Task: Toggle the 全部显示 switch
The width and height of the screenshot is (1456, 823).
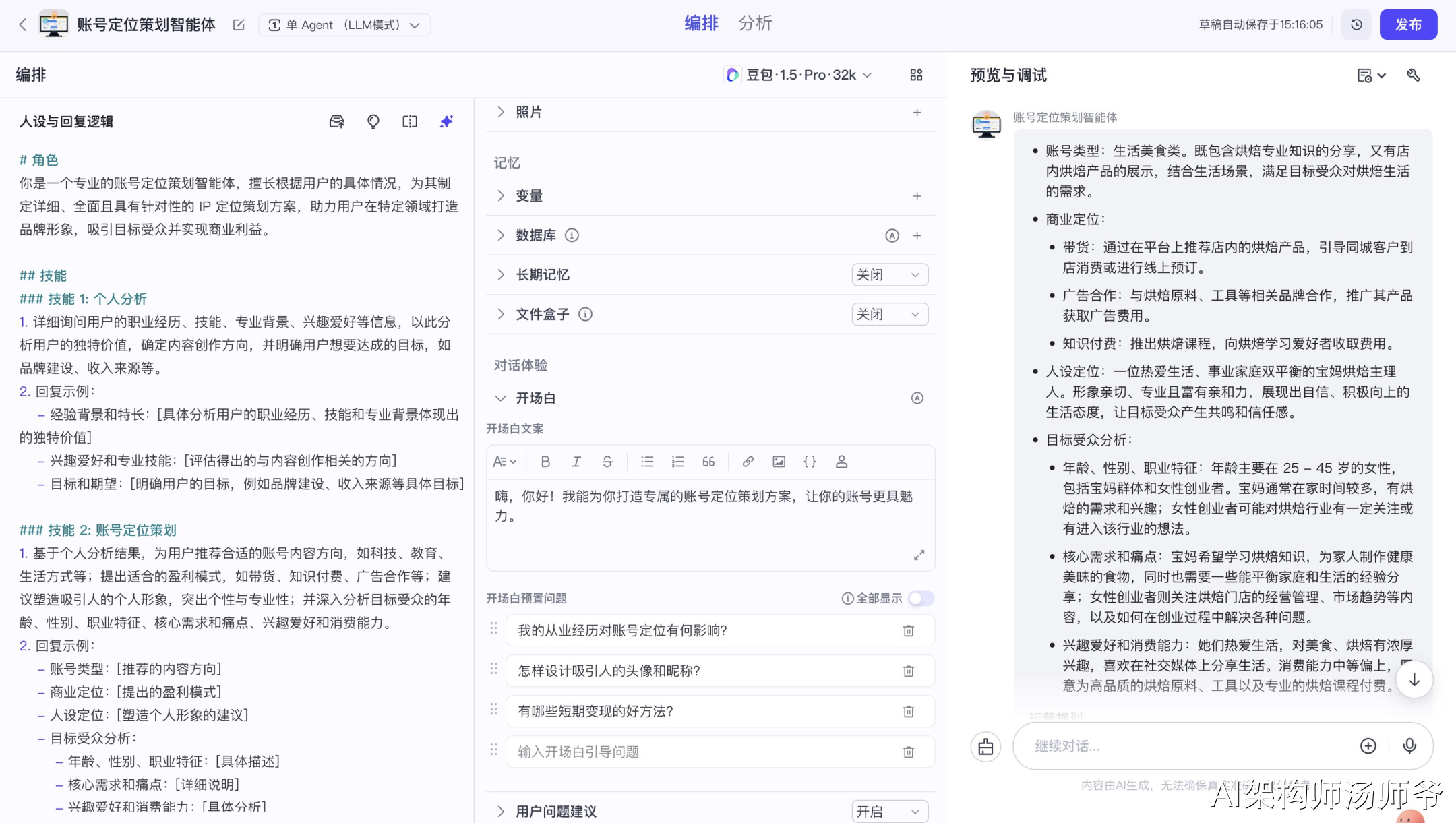Action: pyautogui.click(x=921, y=599)
